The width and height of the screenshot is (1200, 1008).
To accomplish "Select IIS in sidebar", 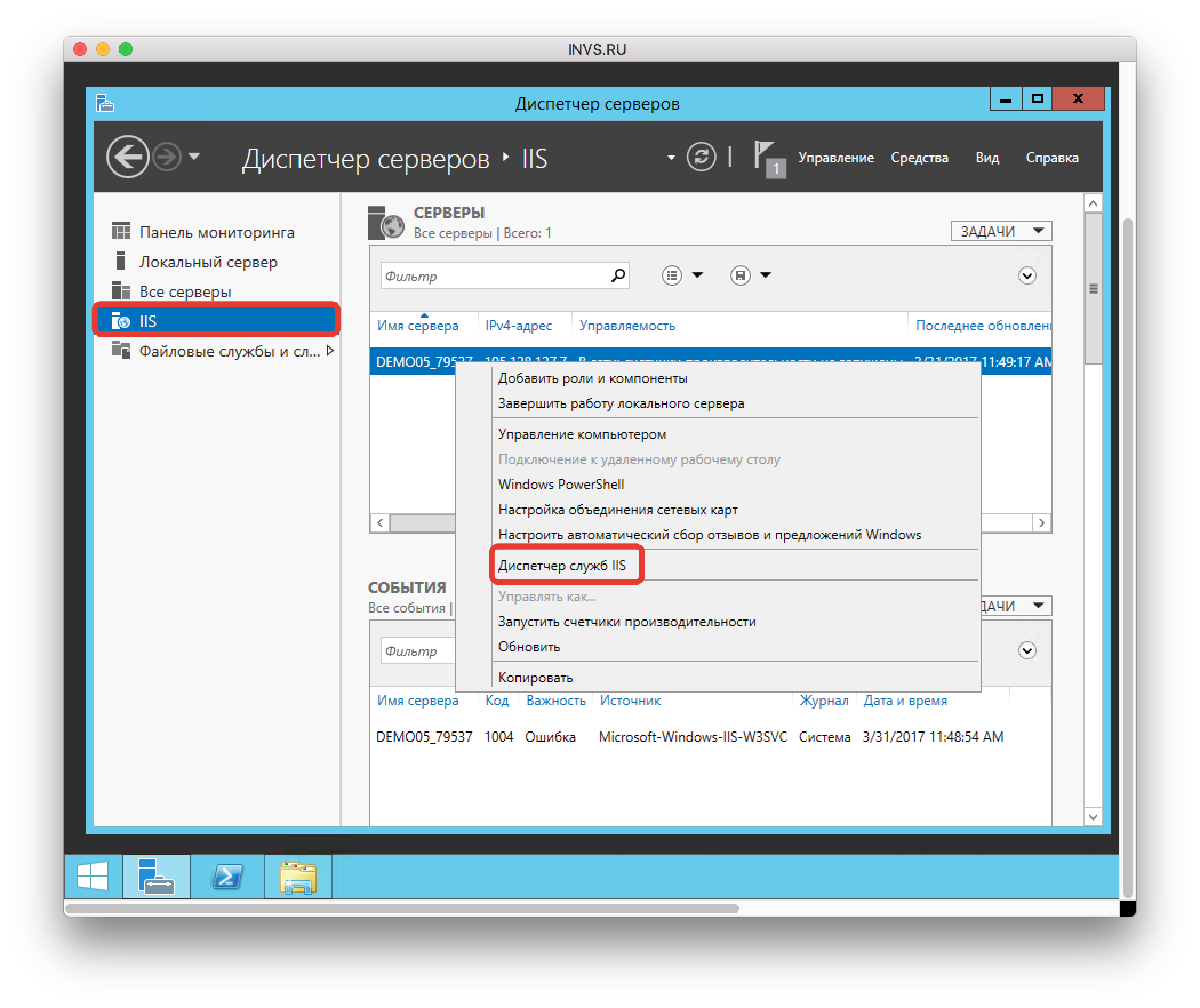I will point(217,321).
